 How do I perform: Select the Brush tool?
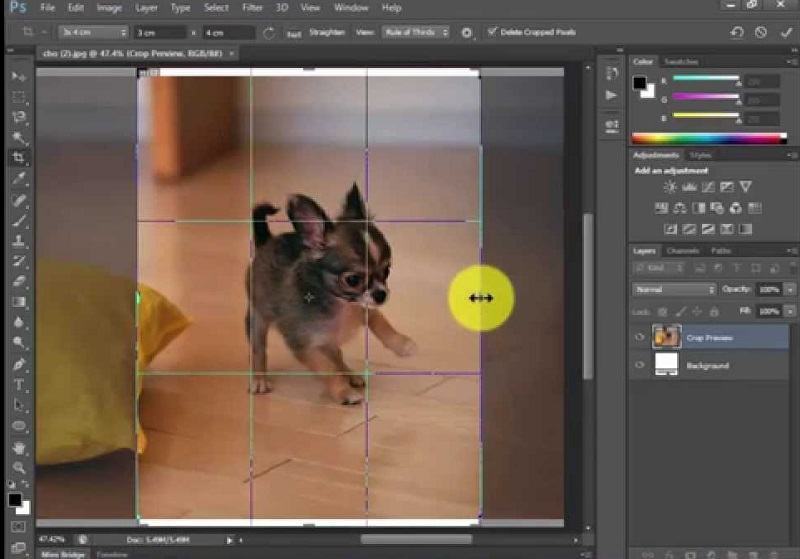[x=18, y=220]
